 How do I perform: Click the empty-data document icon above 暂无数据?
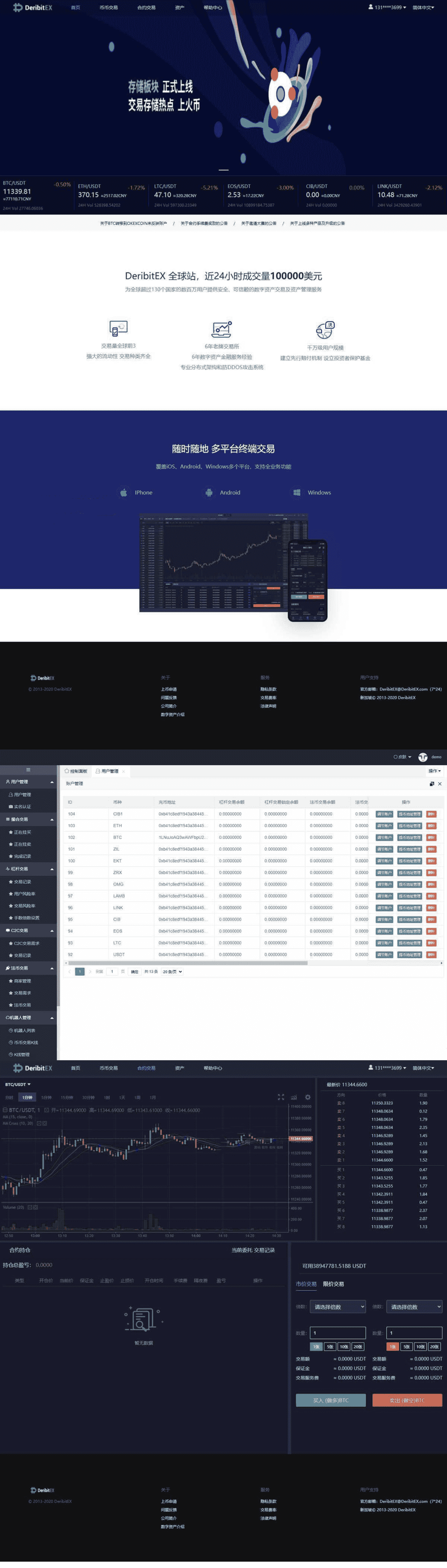tap(143, 1318)
